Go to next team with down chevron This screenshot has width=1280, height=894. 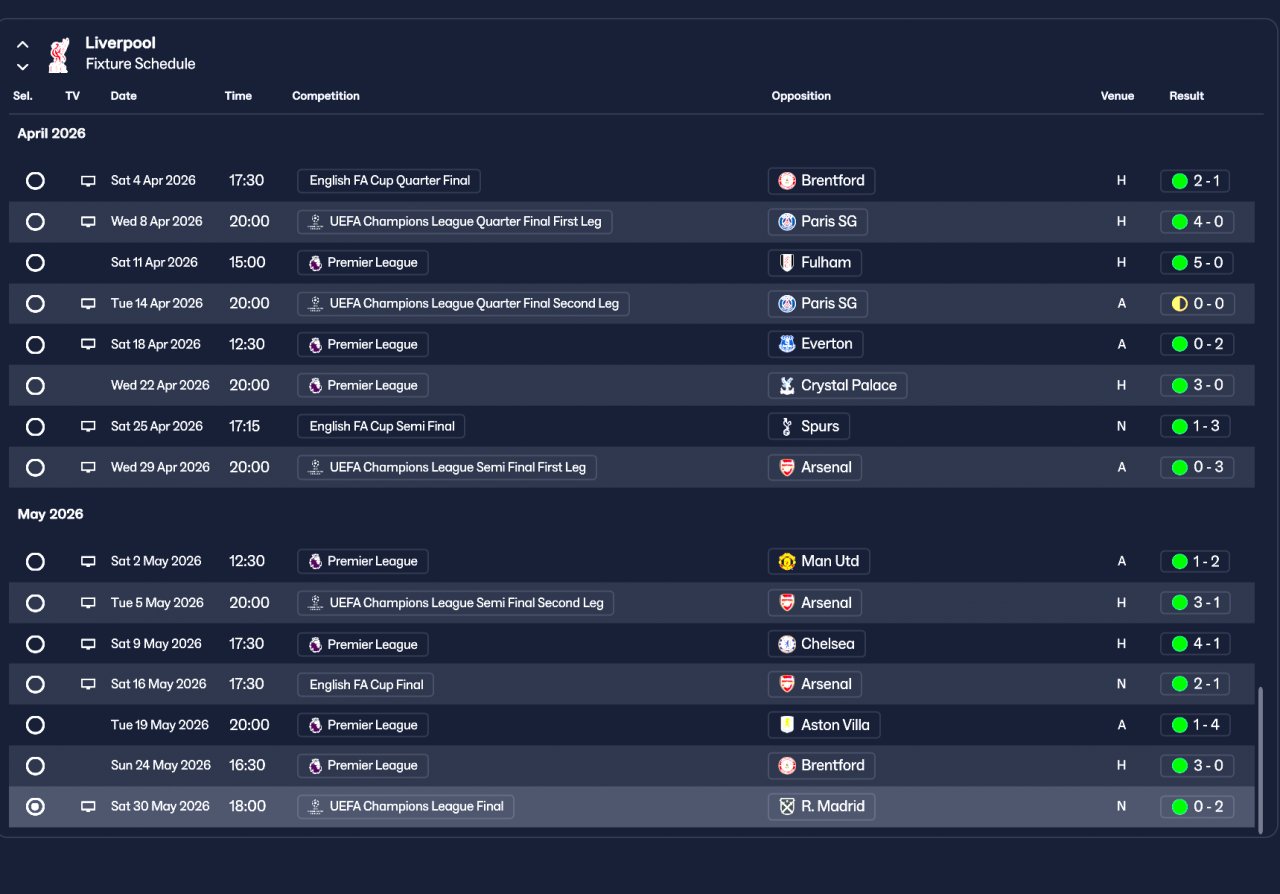tap(23, 67)
